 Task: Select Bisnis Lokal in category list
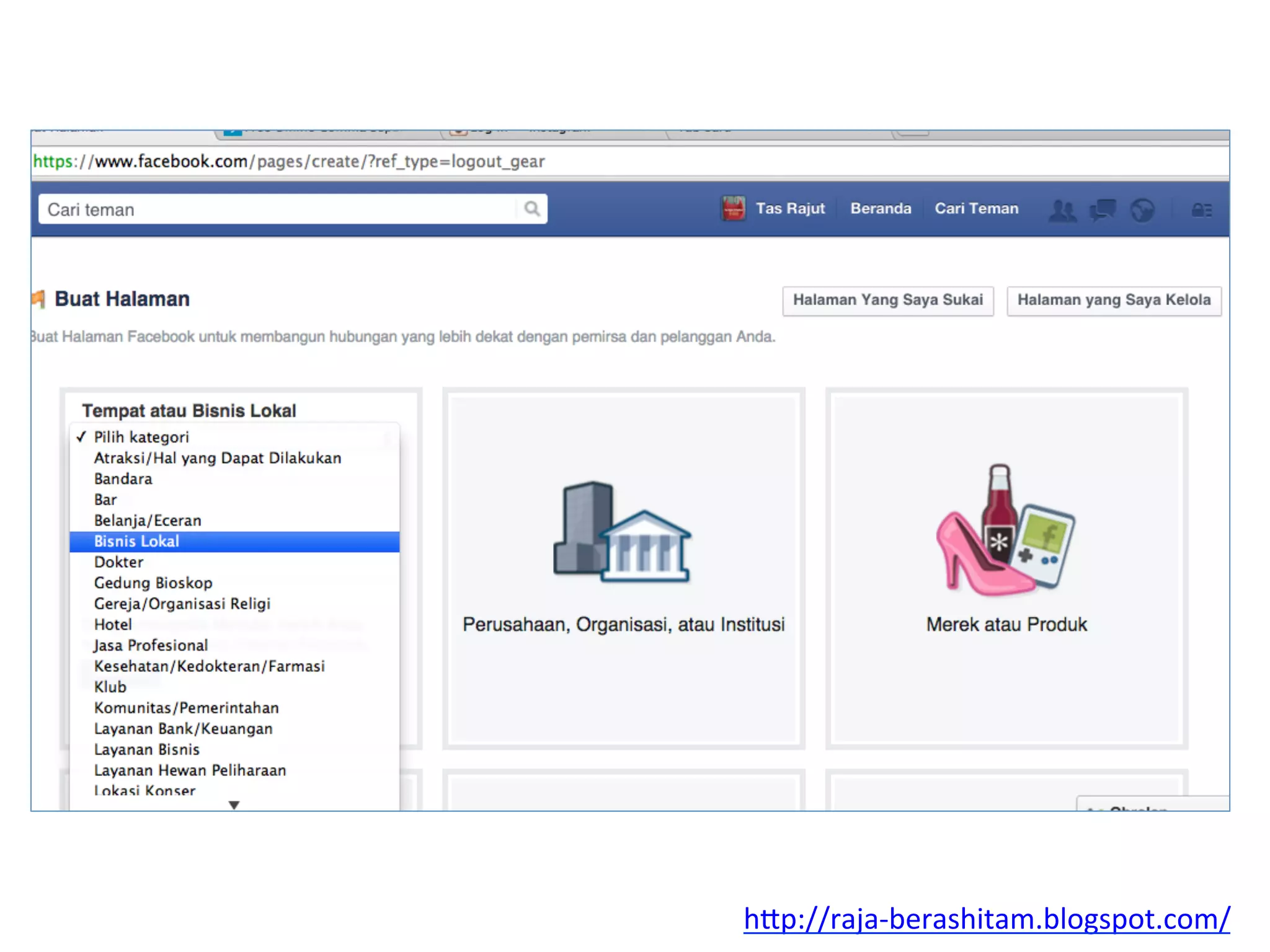[136, 541]
